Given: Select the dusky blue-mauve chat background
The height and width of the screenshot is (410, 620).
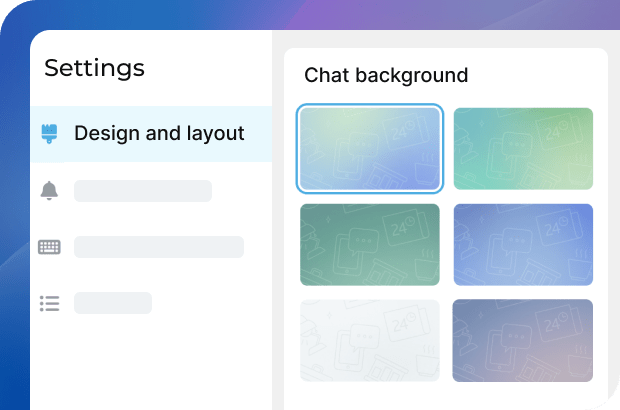Looking at the screenshot, I should click(x=523, y=340).
